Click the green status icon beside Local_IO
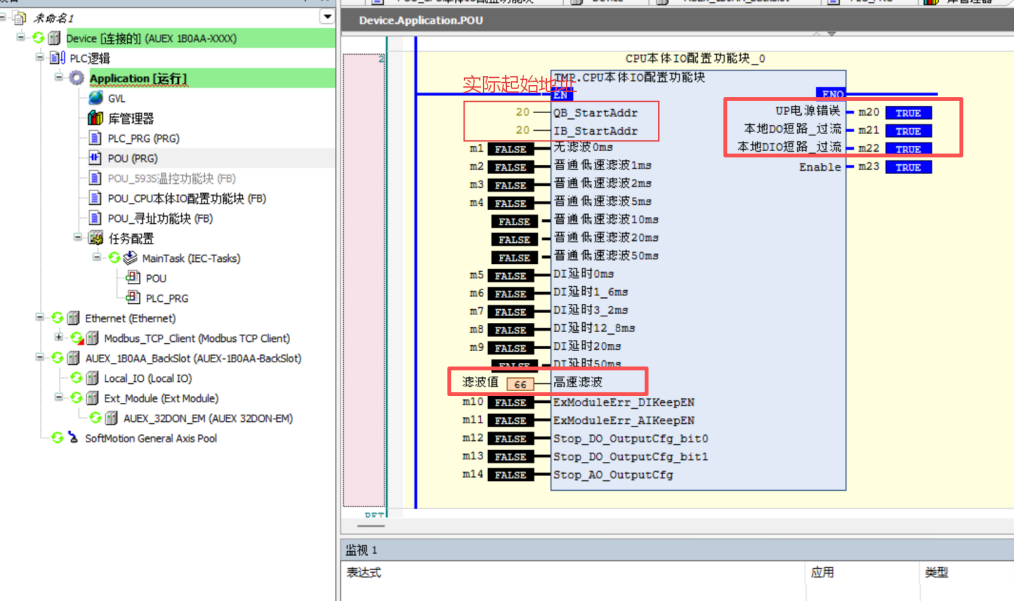The image size is (1014, 601). click(x=76, y=378)
